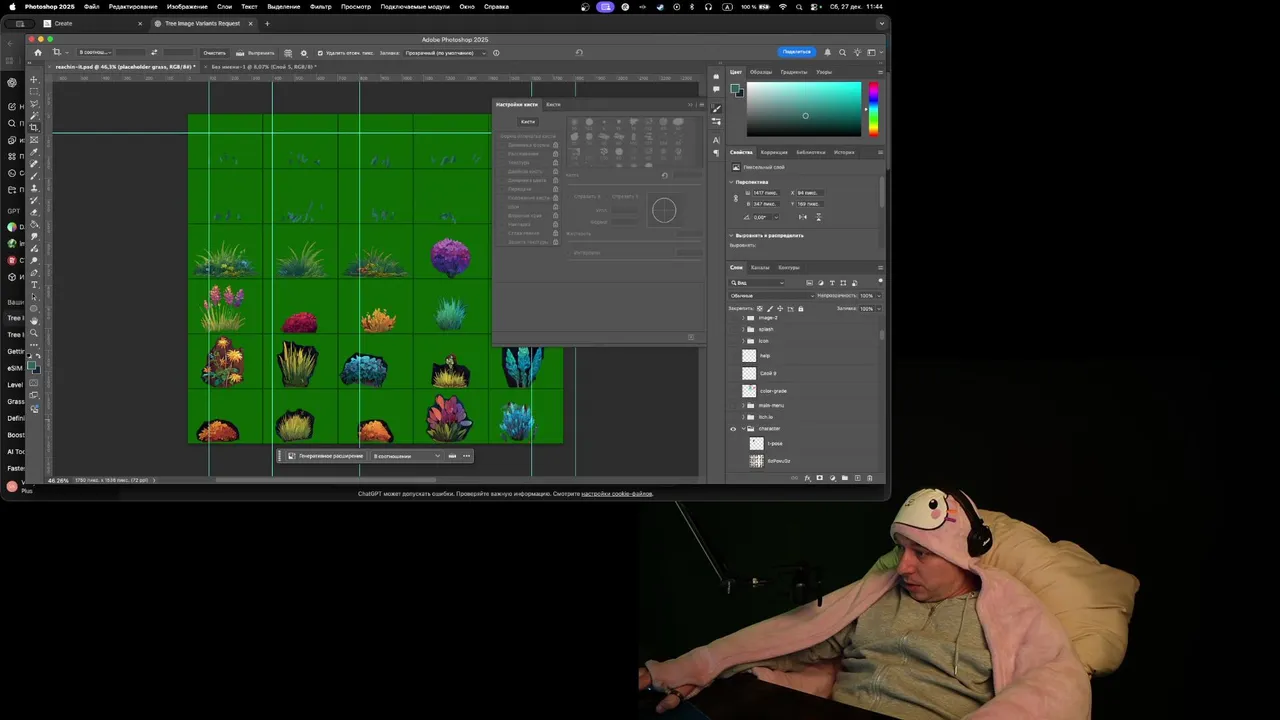
Task: Open the generative expand ratio dropdown
Action: point(406,456)
